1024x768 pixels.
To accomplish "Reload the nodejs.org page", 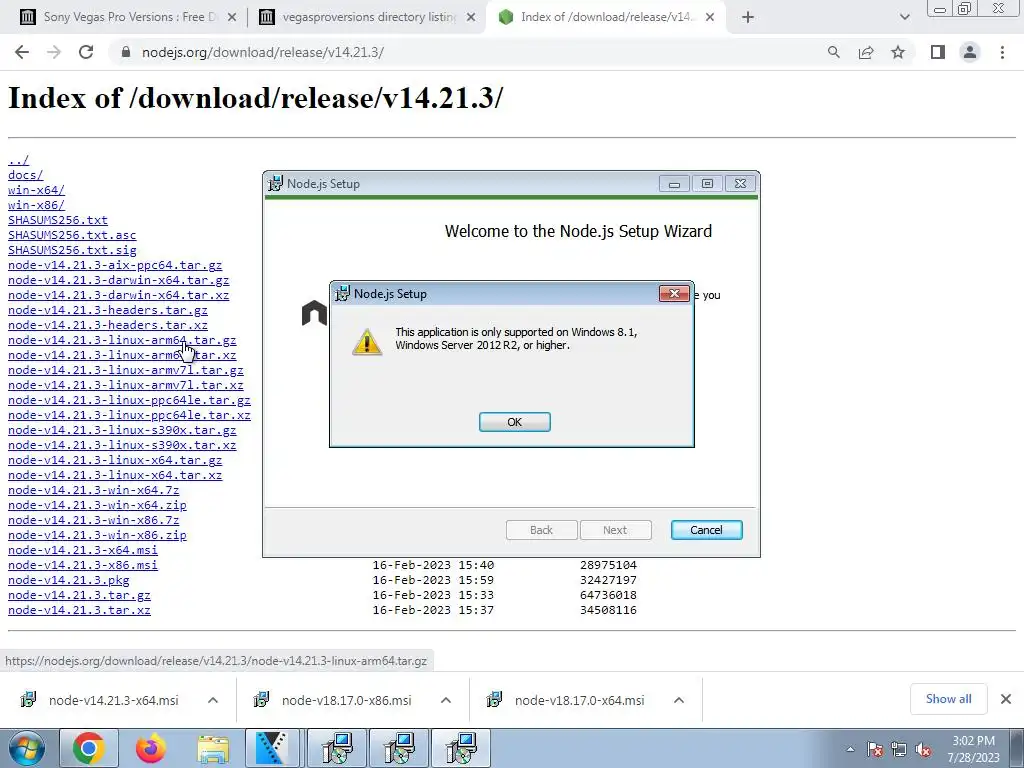I will 86,52.
